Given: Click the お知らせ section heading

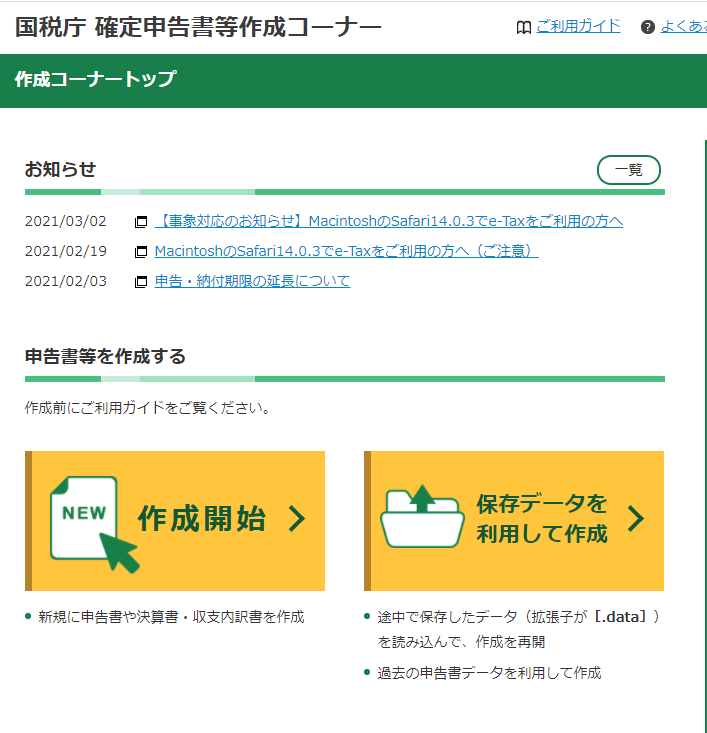Looking at the screenshot, I should pos(60,169).
